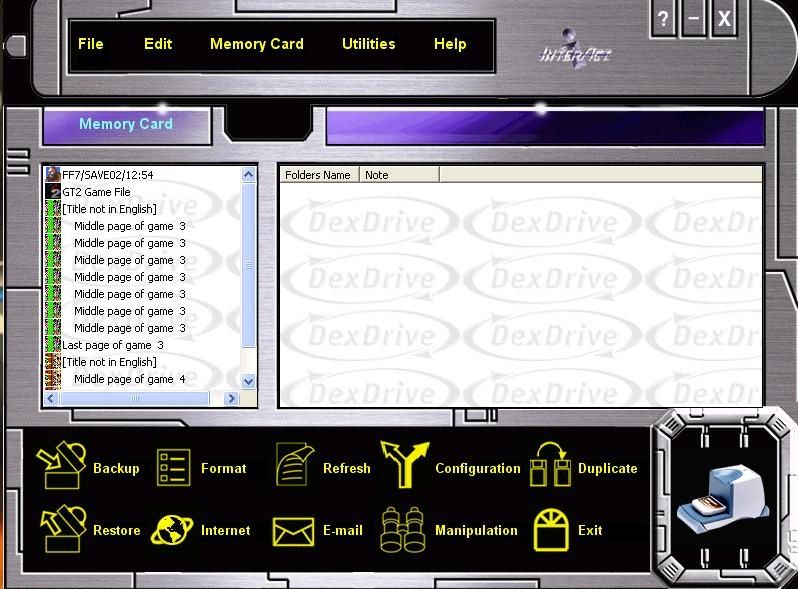Viewport: 798px width, 589px height.
Task: Click the Manipulation binoculars icon
Action: pos(403,529)
